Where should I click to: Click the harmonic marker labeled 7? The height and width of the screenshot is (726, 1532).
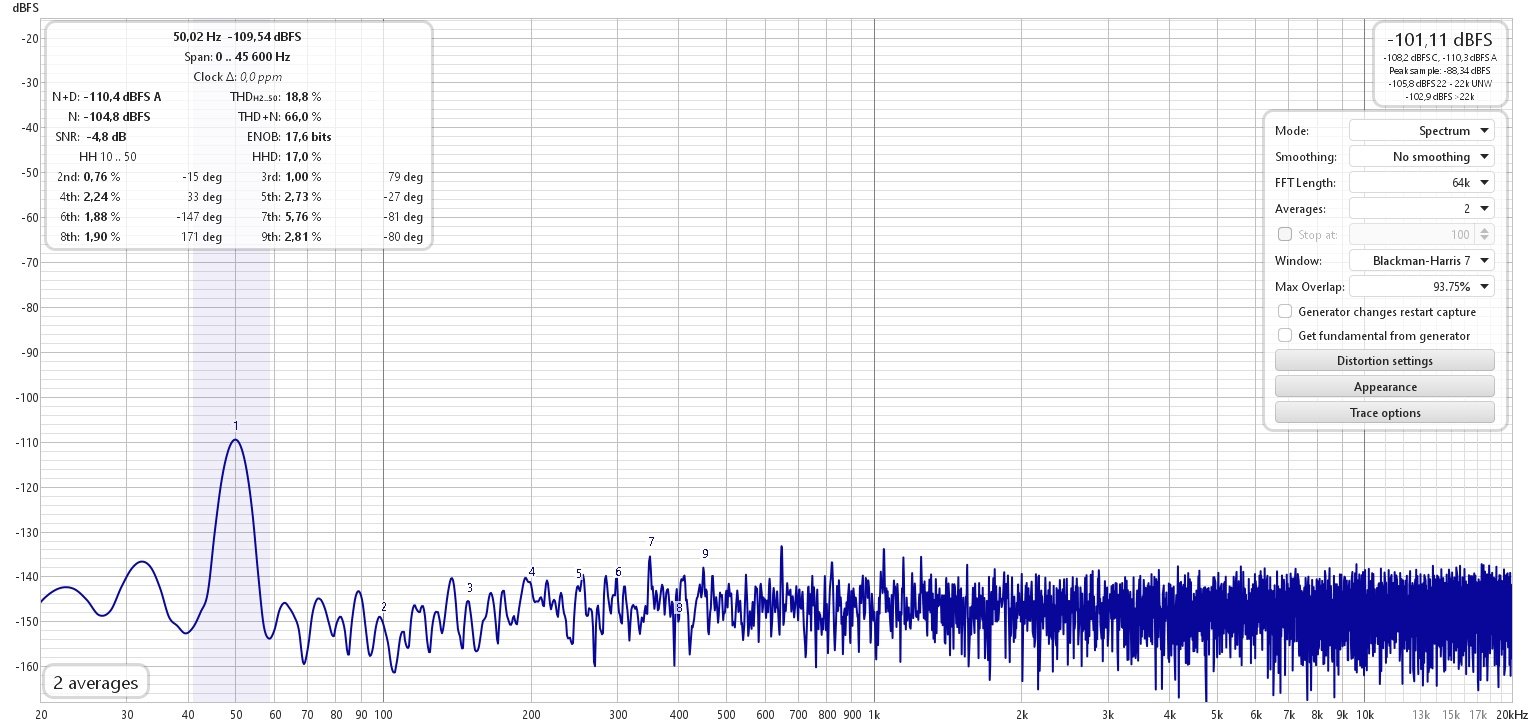[651, 542]
